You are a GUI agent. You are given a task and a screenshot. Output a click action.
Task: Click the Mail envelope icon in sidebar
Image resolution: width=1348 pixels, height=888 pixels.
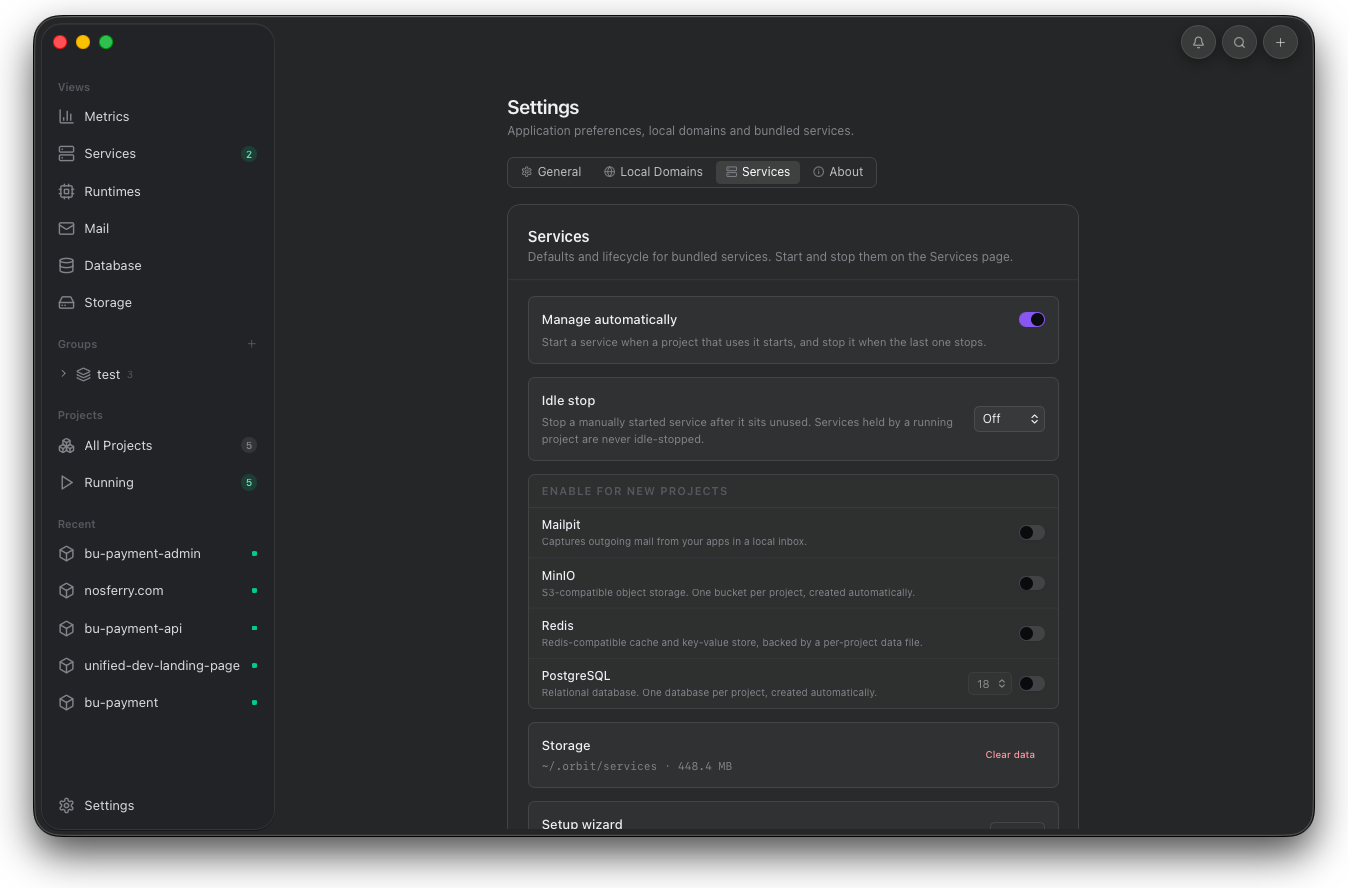tap(66, 228)
